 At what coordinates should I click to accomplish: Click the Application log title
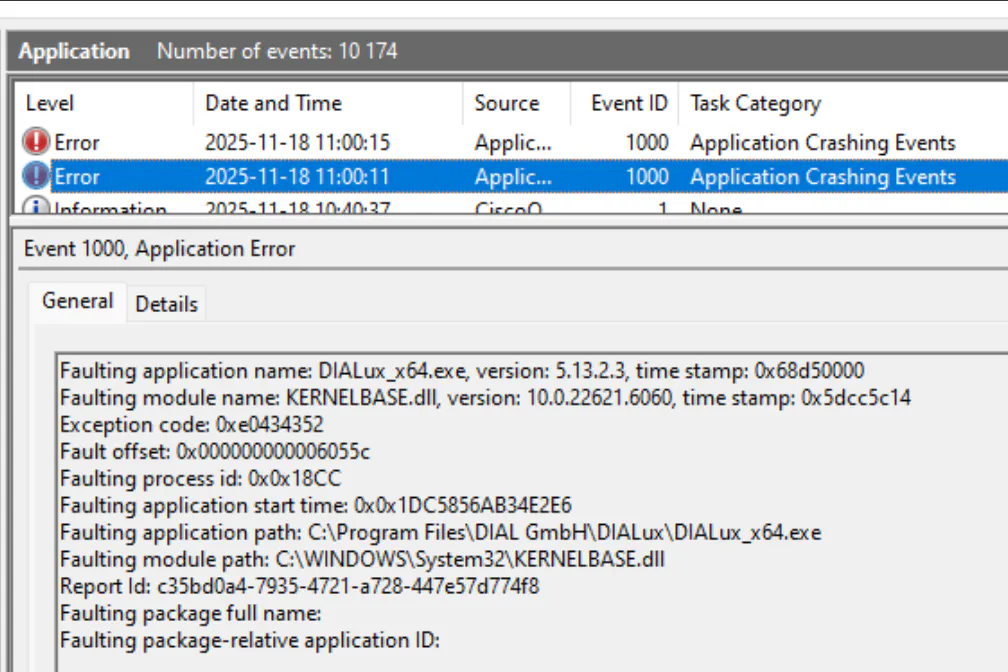point(74,51)
